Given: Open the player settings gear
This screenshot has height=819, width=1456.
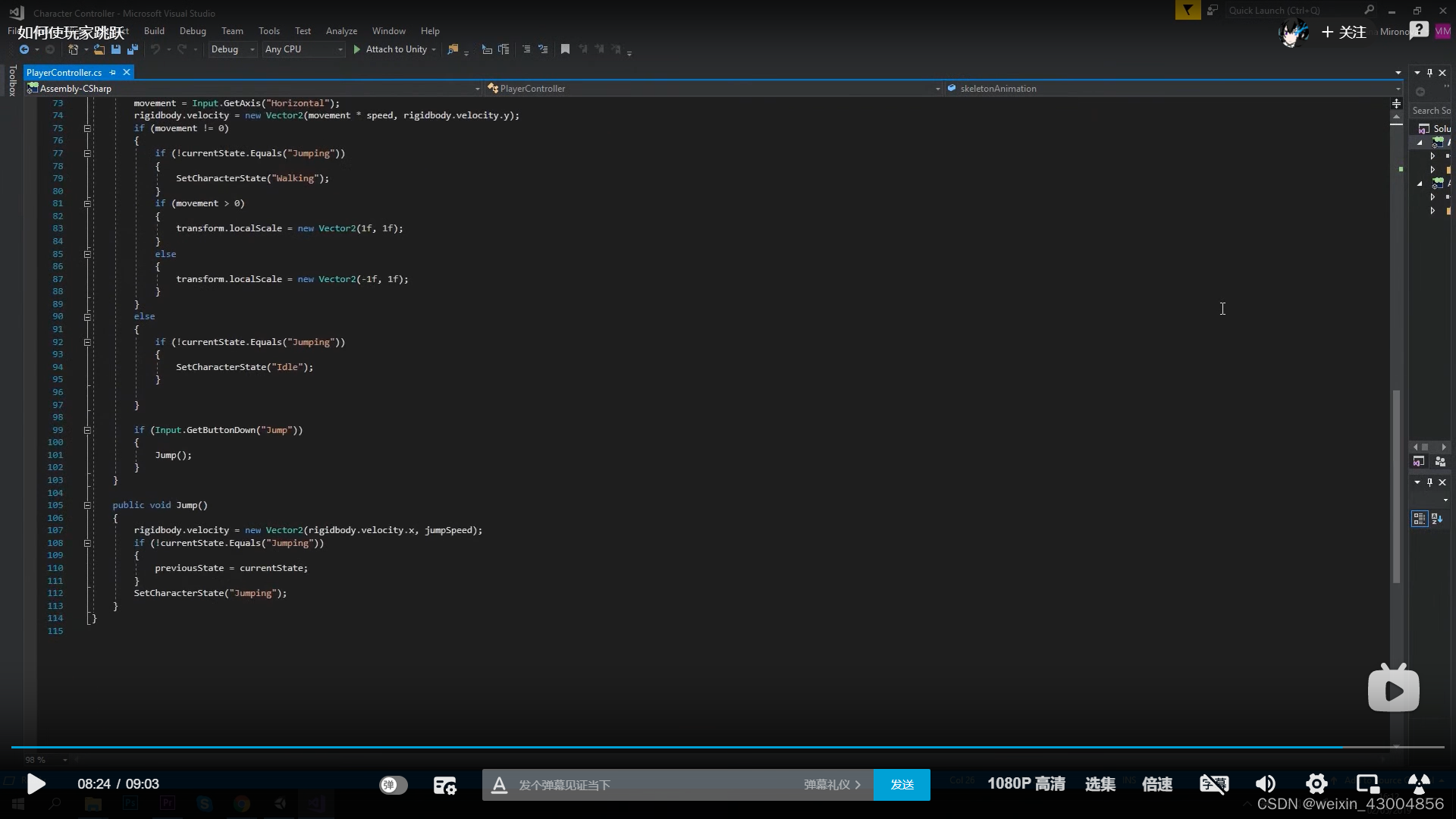Looking at the screenshot, I should point(1316,784).
